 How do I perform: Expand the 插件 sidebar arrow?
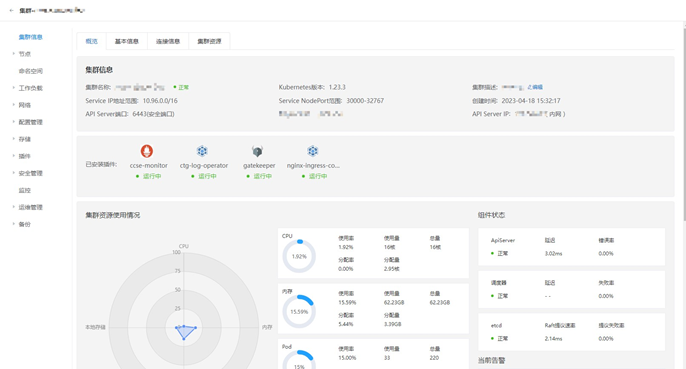[x=14, y=156]
